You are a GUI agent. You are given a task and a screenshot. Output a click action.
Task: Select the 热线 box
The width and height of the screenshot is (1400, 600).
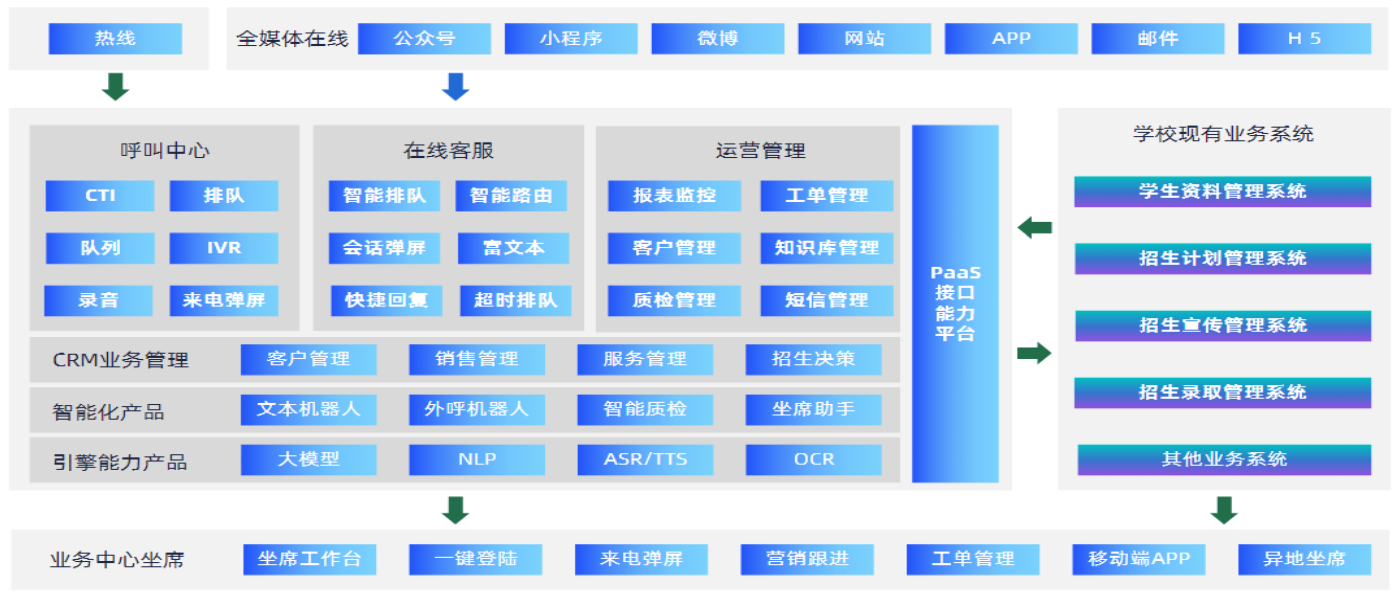(115, 39)
